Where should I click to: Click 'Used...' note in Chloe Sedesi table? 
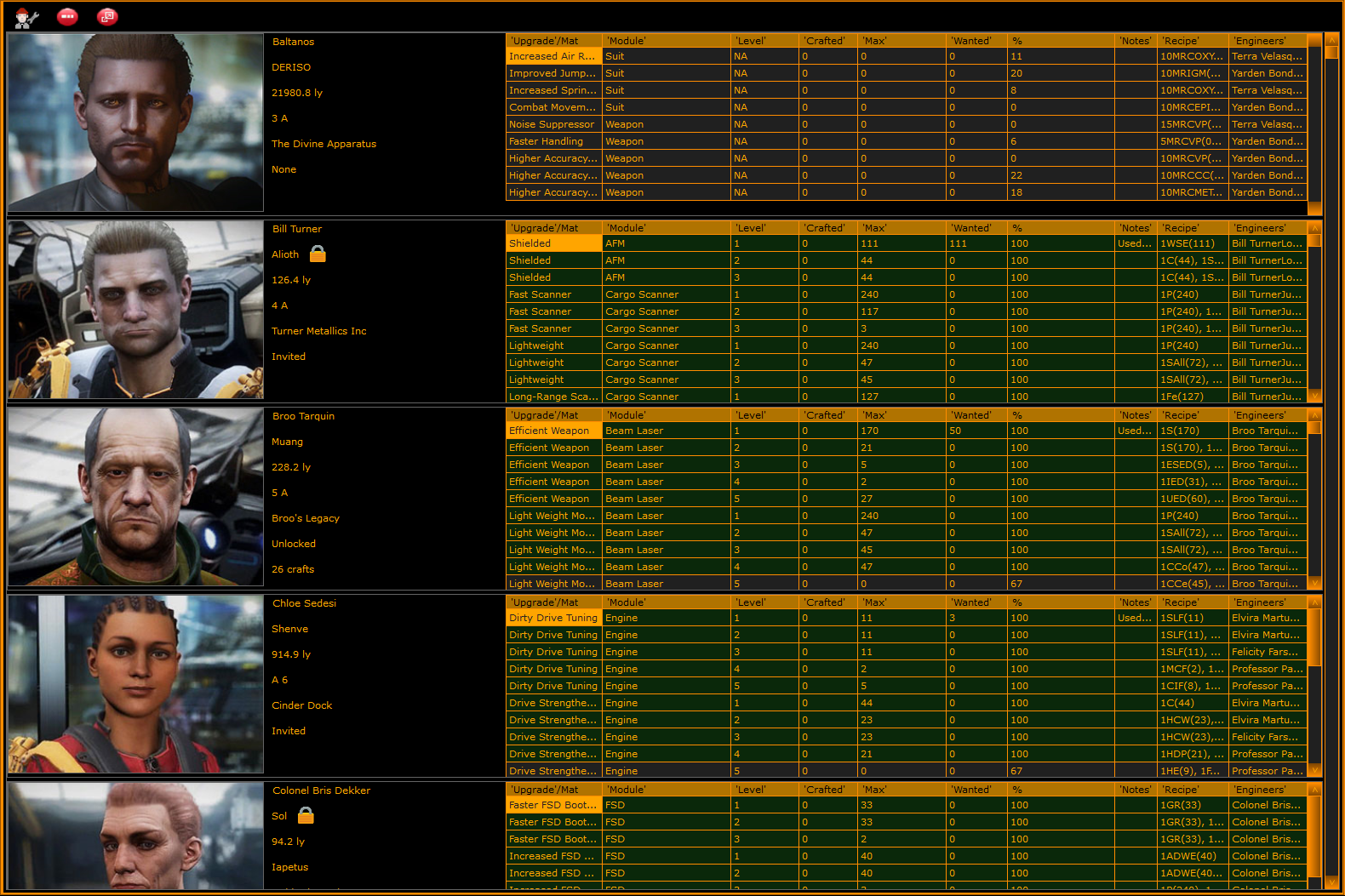pyautogui.click(x=1136, y=618)
